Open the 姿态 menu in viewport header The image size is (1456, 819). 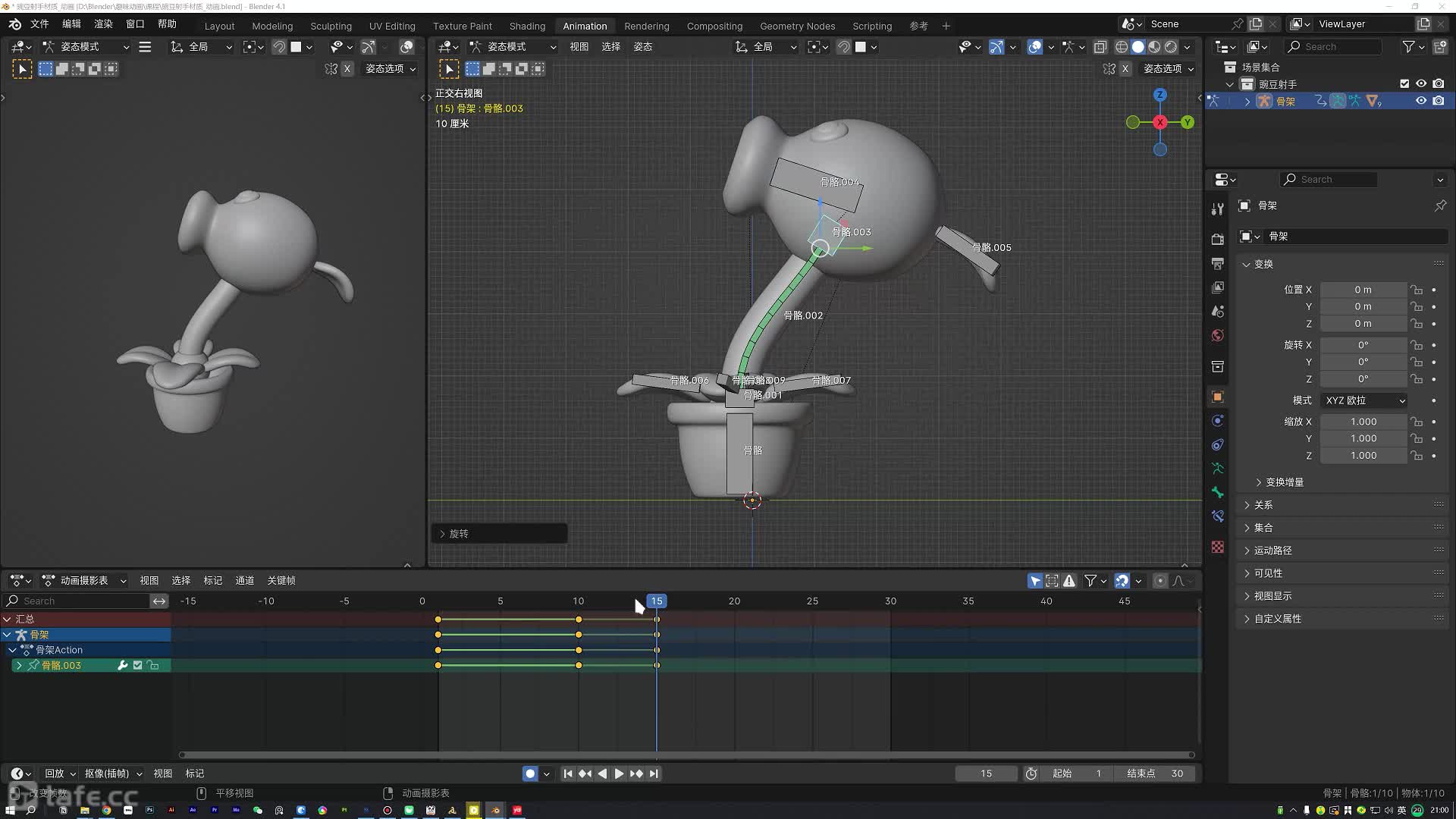(x=643, y=47)
